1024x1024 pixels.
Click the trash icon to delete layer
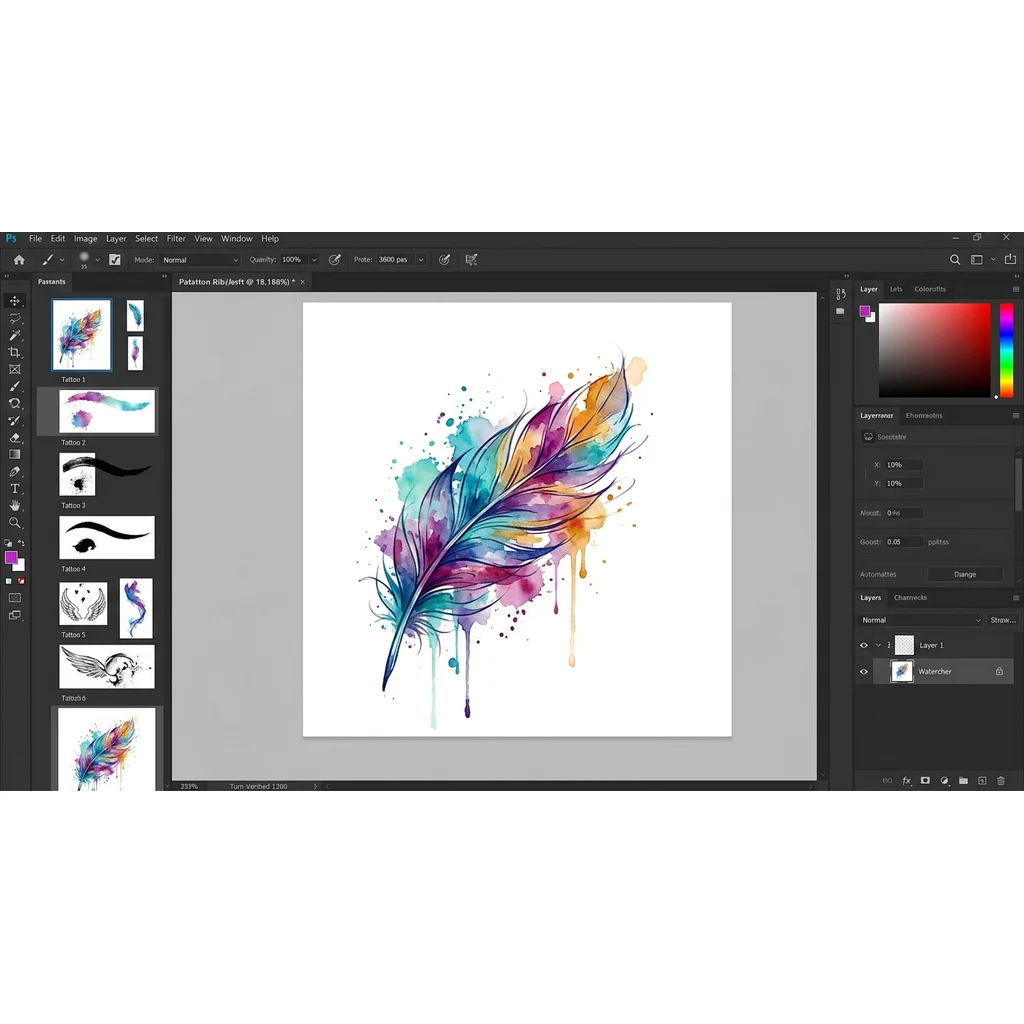pos(1000,780)
